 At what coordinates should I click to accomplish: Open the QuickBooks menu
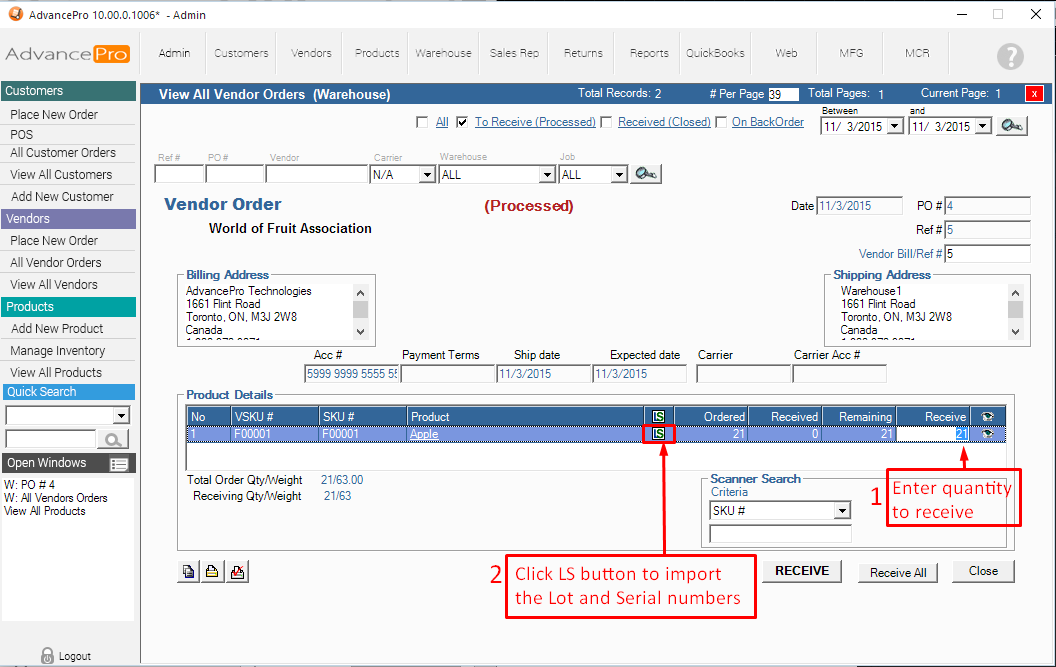click(x=715, y=53)
